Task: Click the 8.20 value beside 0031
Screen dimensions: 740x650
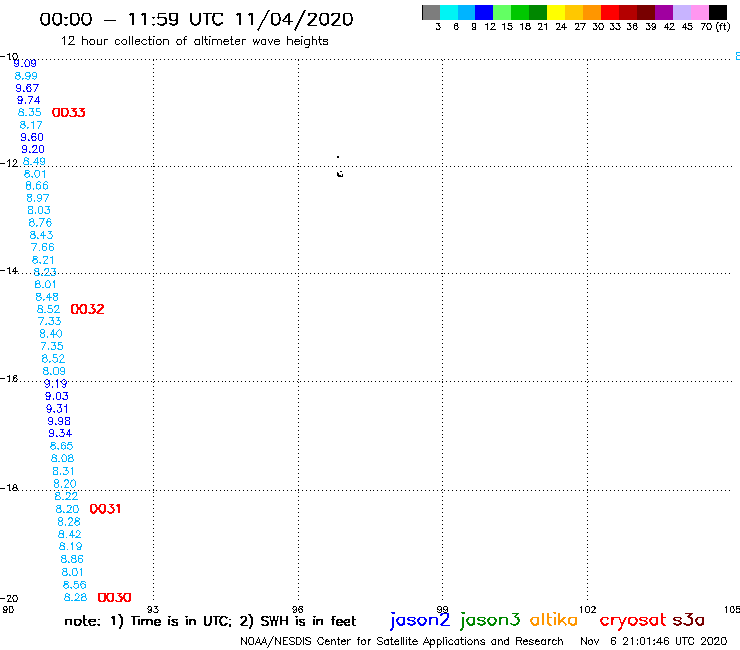Action: (x=67, y=509)
